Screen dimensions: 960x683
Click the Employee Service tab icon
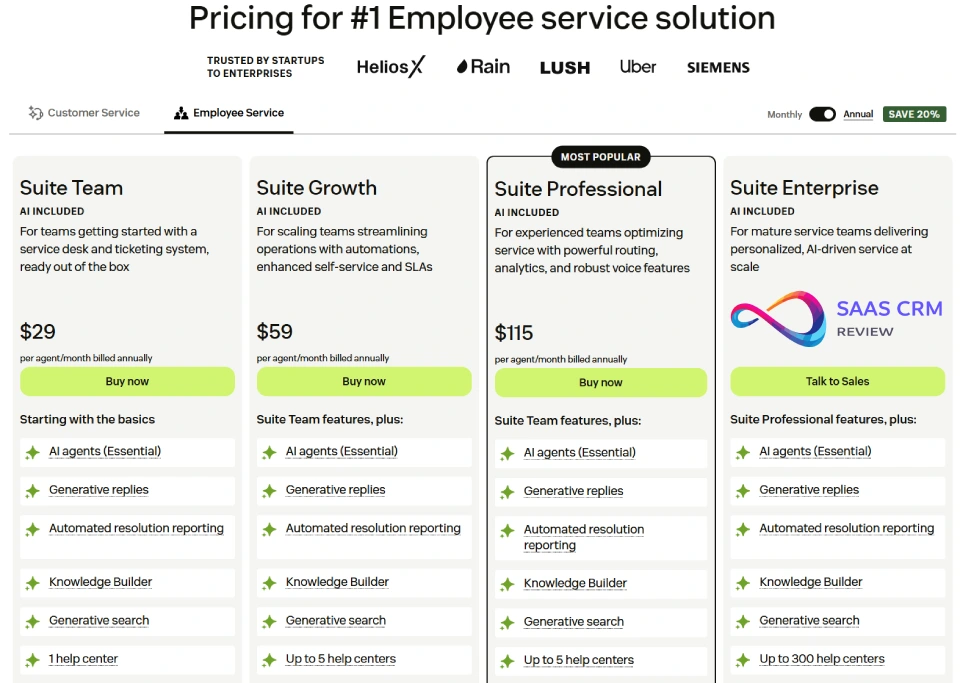click(x=181, y=114)
